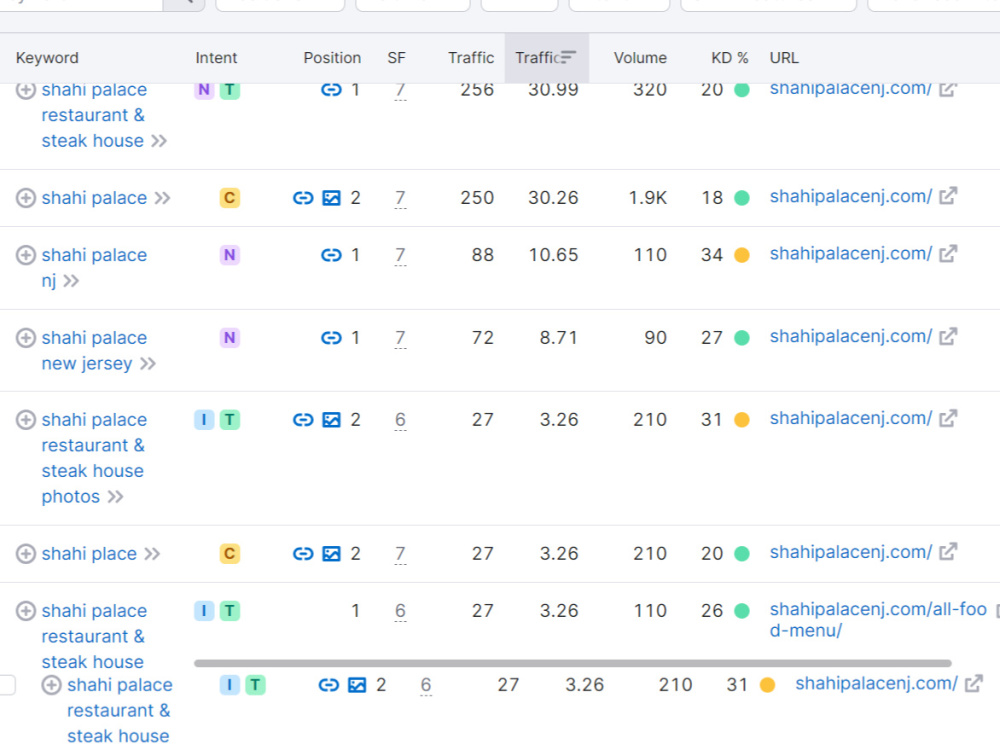The height and width of the screenshot is (750, 1000).
Task: Expand the chevrons after the 'shahi palace' keyword with 1.9K volume
Action: (x=163, y=198)
